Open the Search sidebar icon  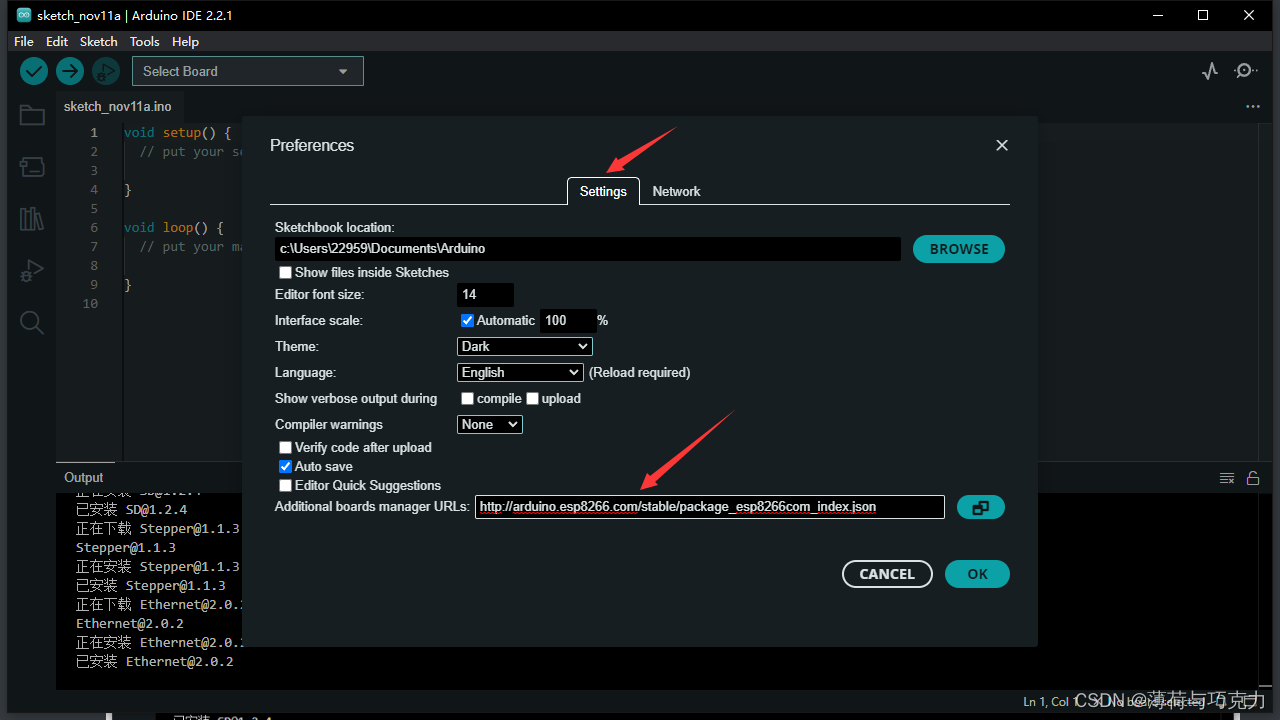(x=32, y=322)
